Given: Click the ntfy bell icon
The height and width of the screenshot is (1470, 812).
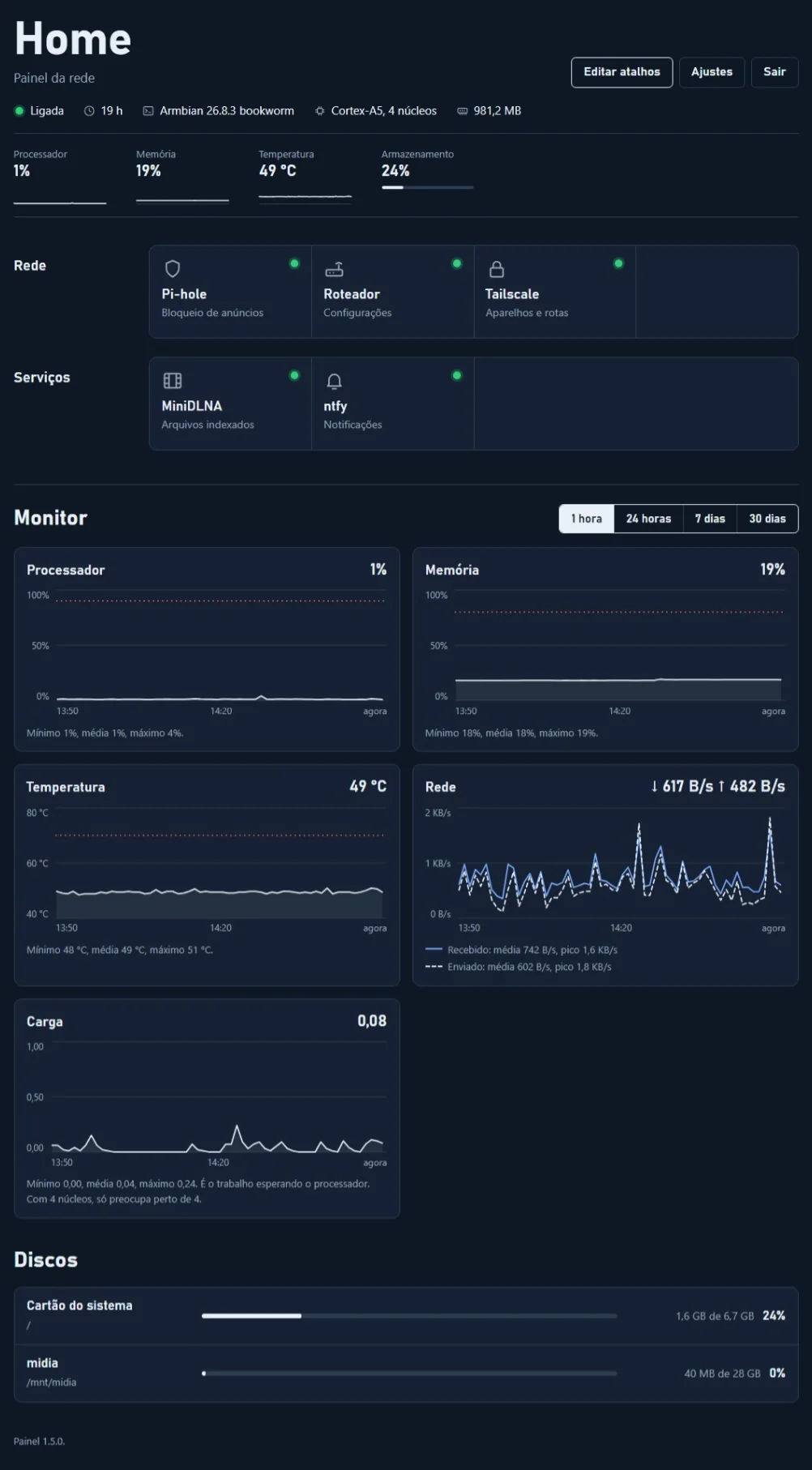Looking at the screenshot, I should point(334,381).
